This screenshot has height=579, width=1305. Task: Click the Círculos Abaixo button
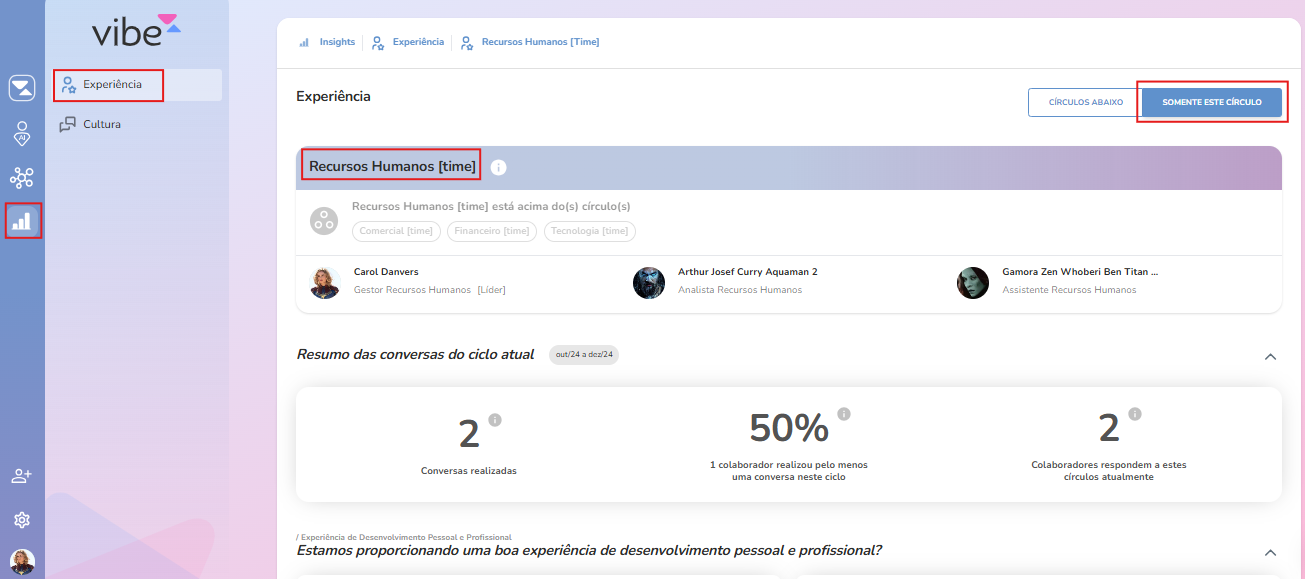click(1085, 102)
